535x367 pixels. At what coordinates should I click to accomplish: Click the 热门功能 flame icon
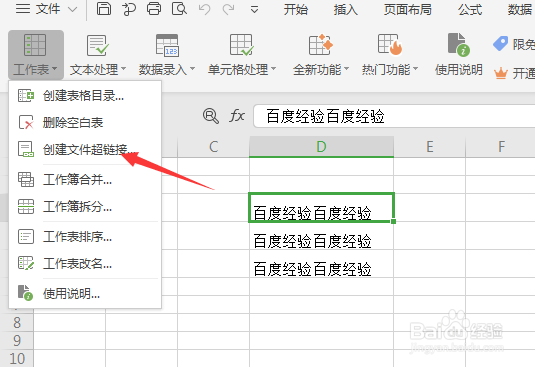[x=390, y=45]
